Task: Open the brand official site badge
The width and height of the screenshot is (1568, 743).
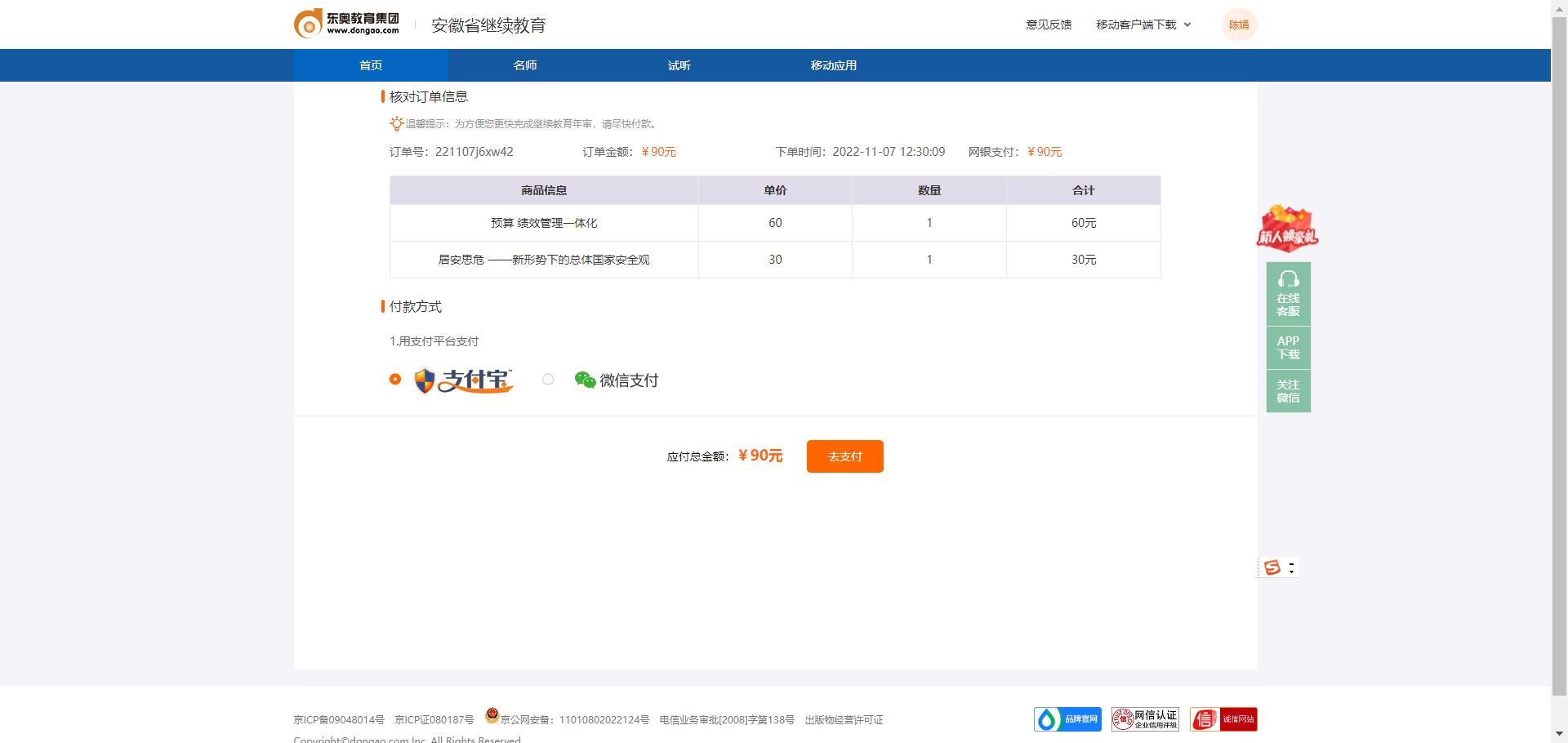Action: (1067, 719)
